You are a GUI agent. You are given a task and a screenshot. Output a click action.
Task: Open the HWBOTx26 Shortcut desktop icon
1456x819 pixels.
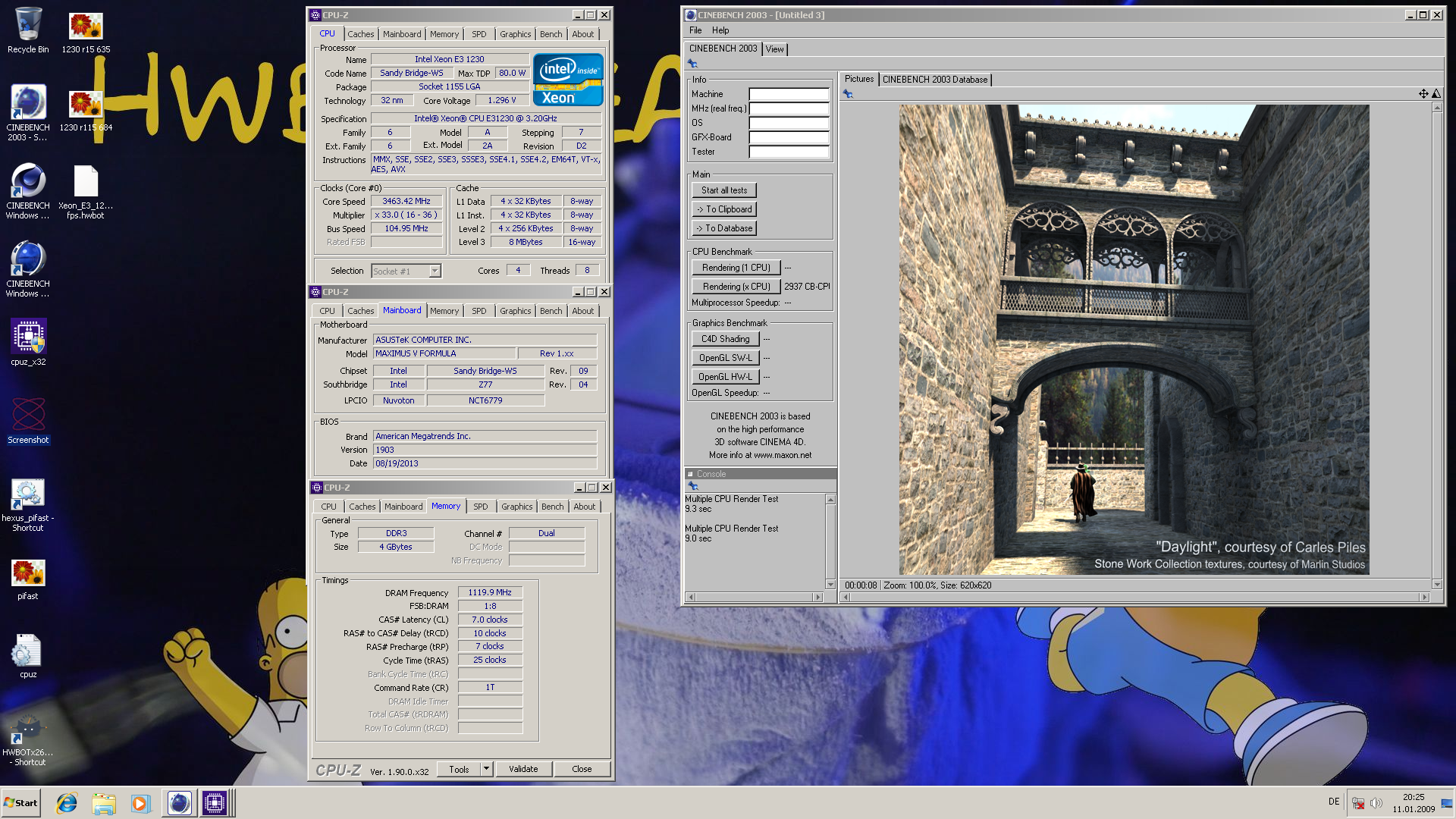28,740
